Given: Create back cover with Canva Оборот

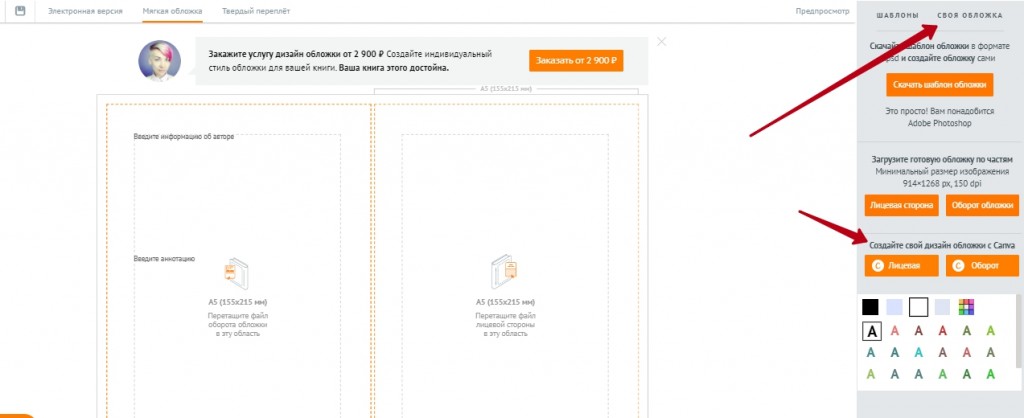Looking at the screenshot, I should 982,266.
